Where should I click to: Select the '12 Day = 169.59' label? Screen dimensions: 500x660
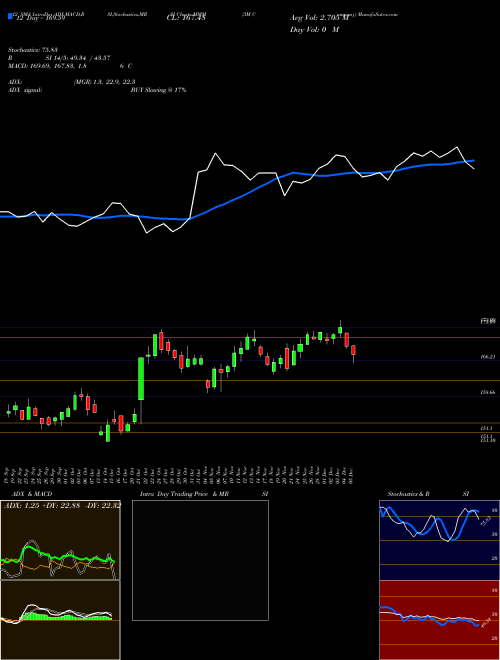(x=40, y=18)
